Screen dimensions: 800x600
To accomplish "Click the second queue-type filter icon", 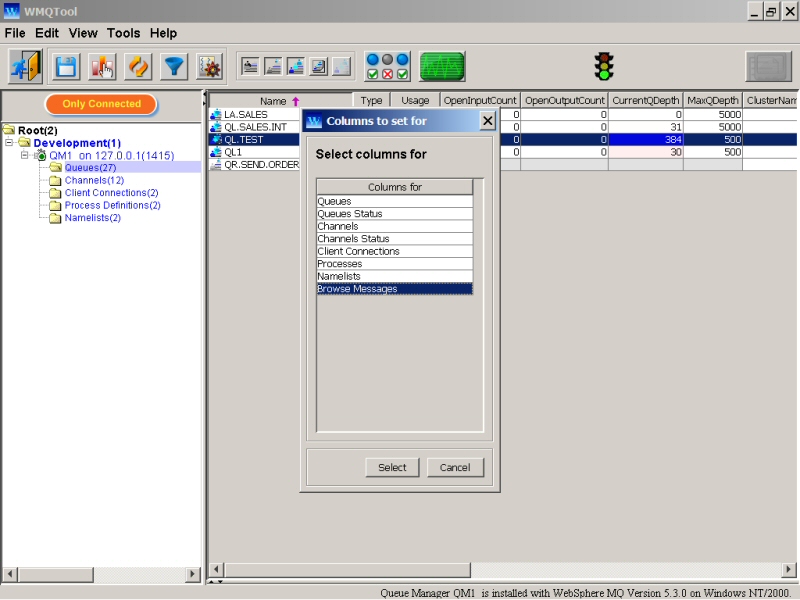I will pyautogui.click(x=273, y=66).
